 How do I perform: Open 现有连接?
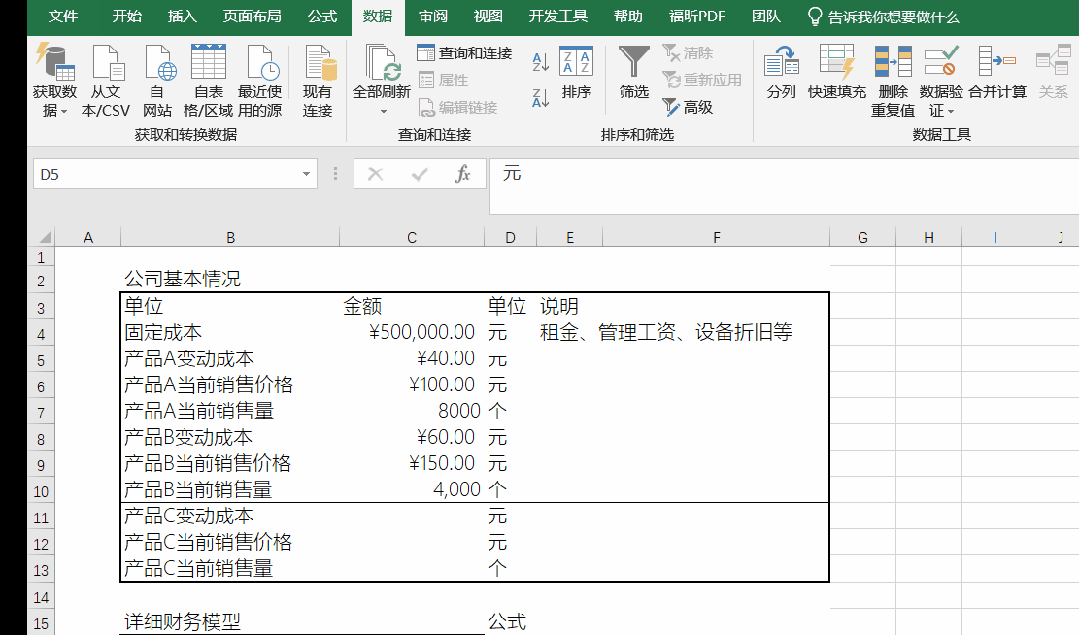(317, 81)
